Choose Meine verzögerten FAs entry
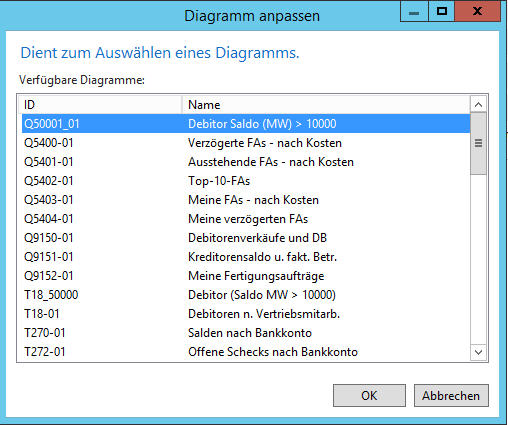The width and height of the screenshot is (508, 425). pyautogui.click(x=246, y=219)
